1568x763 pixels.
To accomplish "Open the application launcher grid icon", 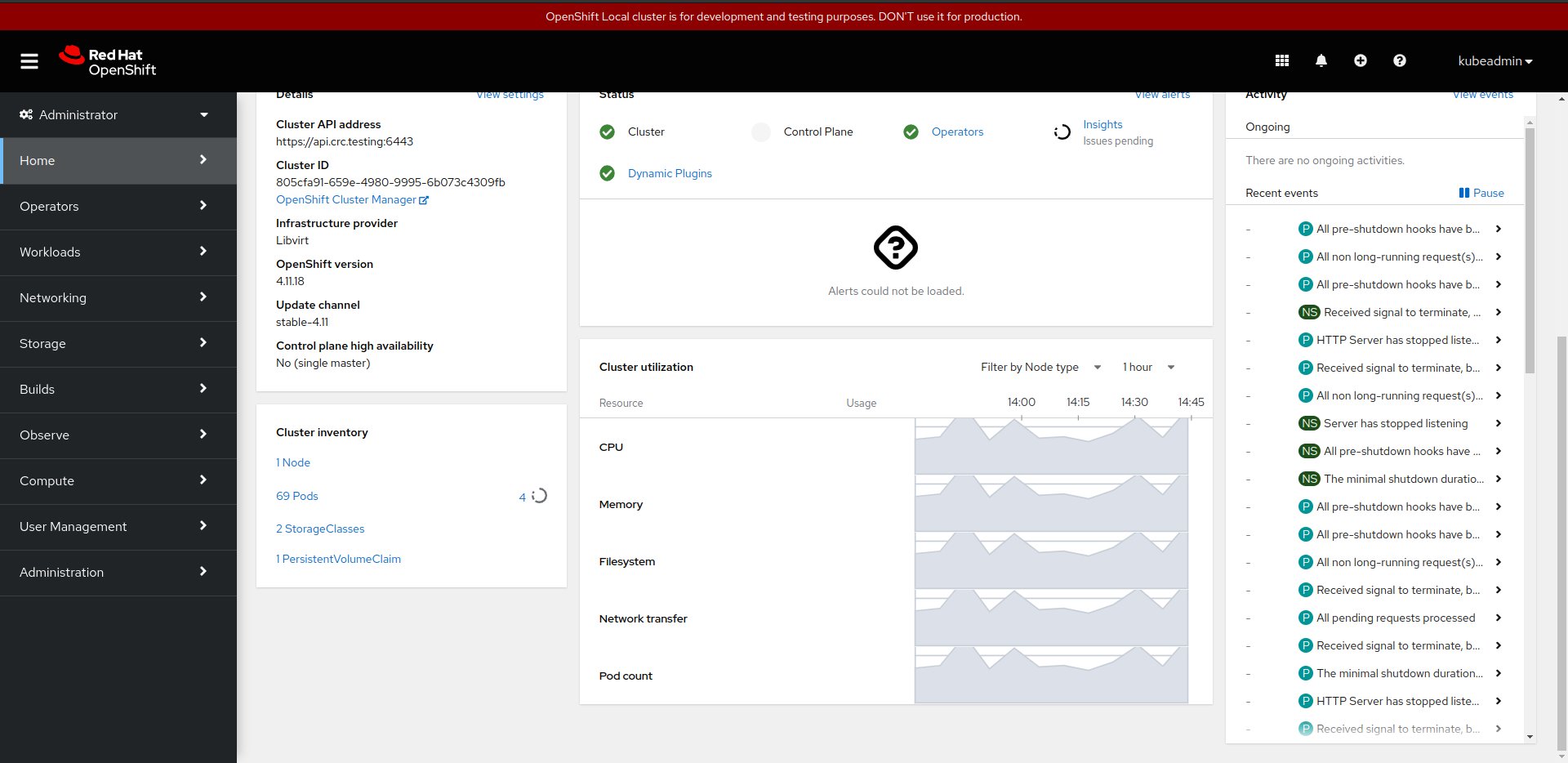I will click(1282, 60).
